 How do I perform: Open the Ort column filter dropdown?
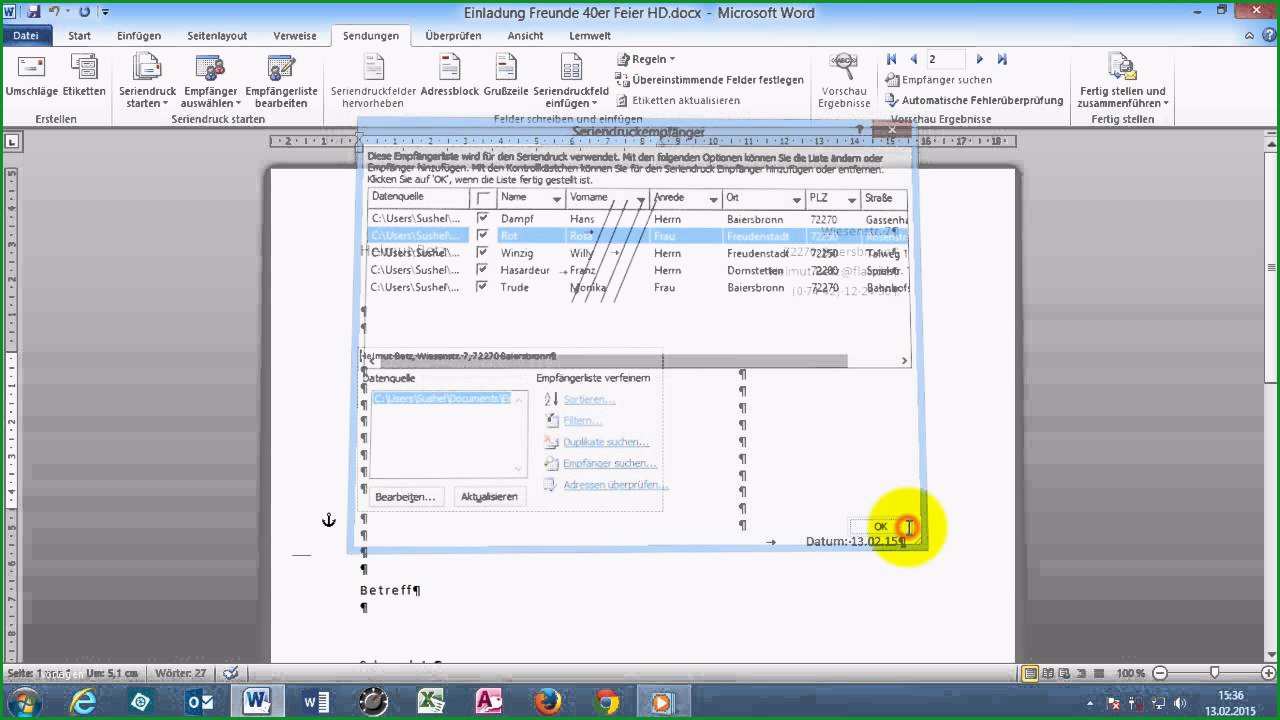pos(797,199)
